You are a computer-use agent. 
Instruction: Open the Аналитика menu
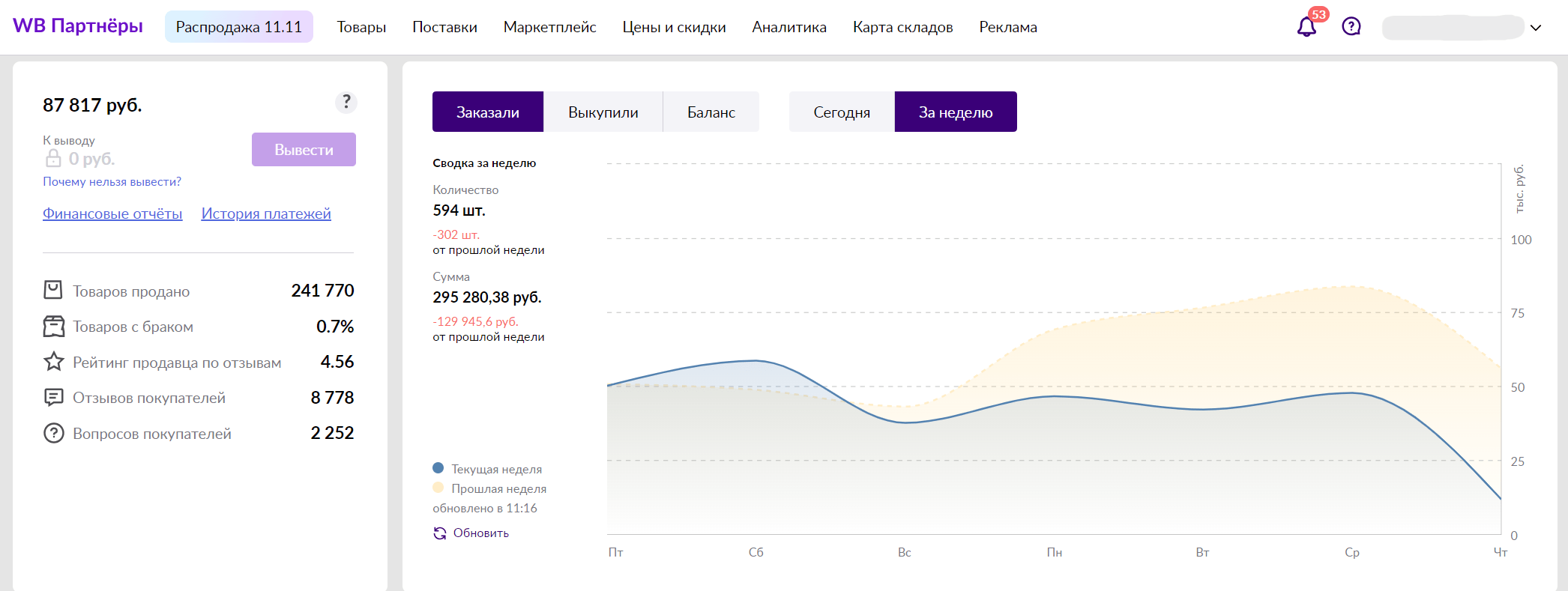pyautogui.click(x=788, y=27)
